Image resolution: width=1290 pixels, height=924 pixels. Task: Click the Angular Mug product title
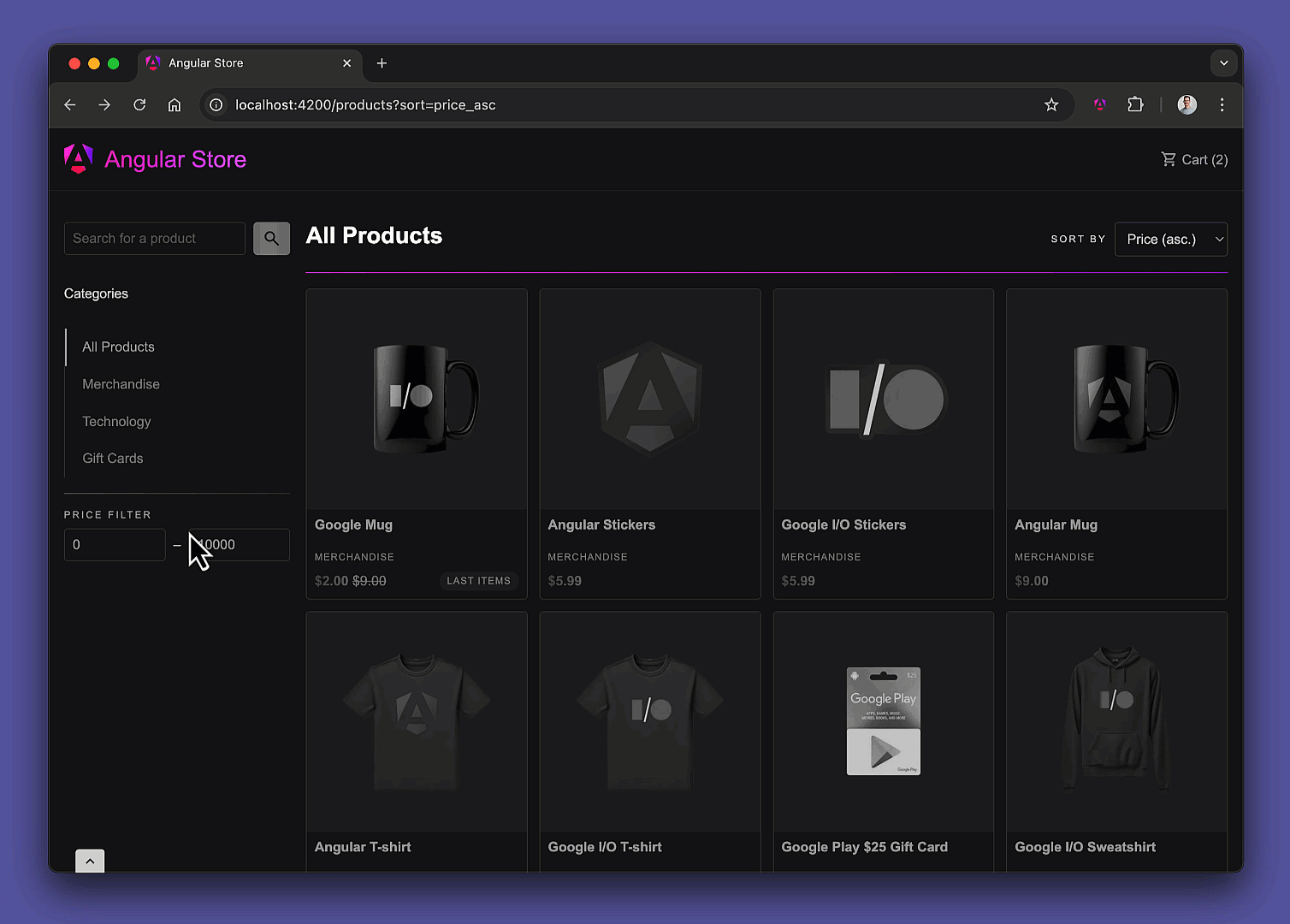[x=1056, y=525]
